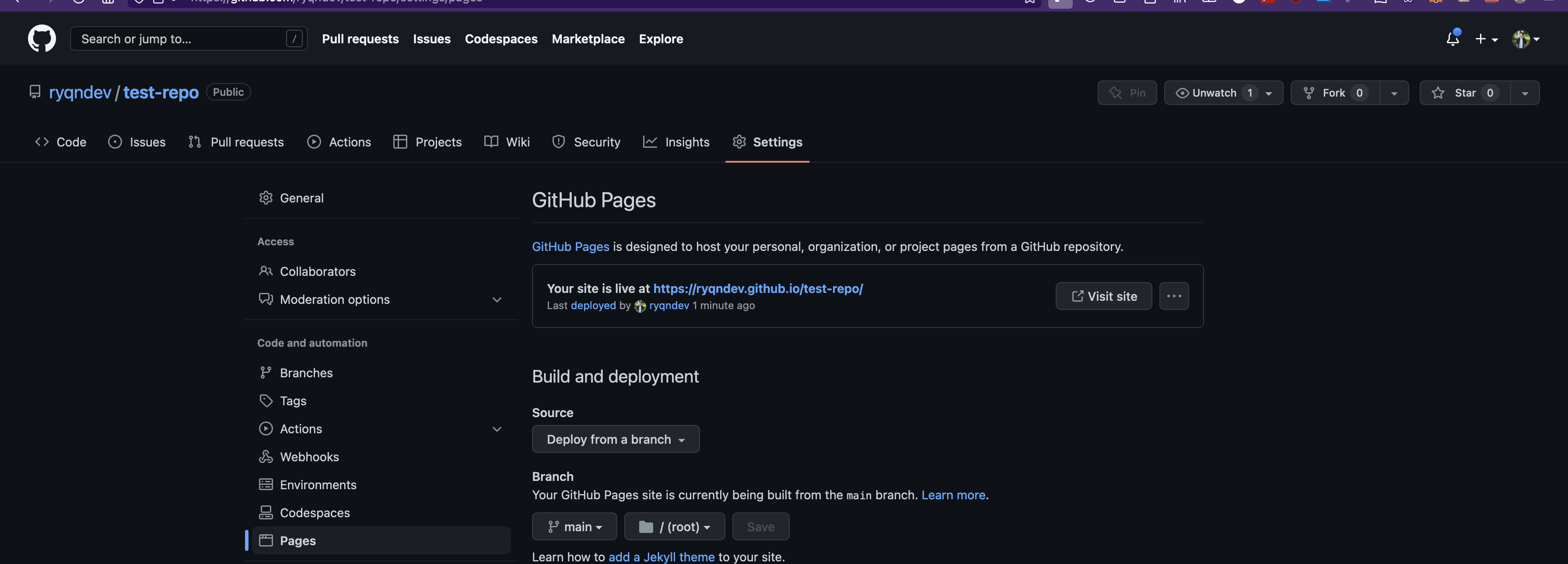1568x564 pixels.
Task: Click the Unwatch eye icon
Action: 1182,93
